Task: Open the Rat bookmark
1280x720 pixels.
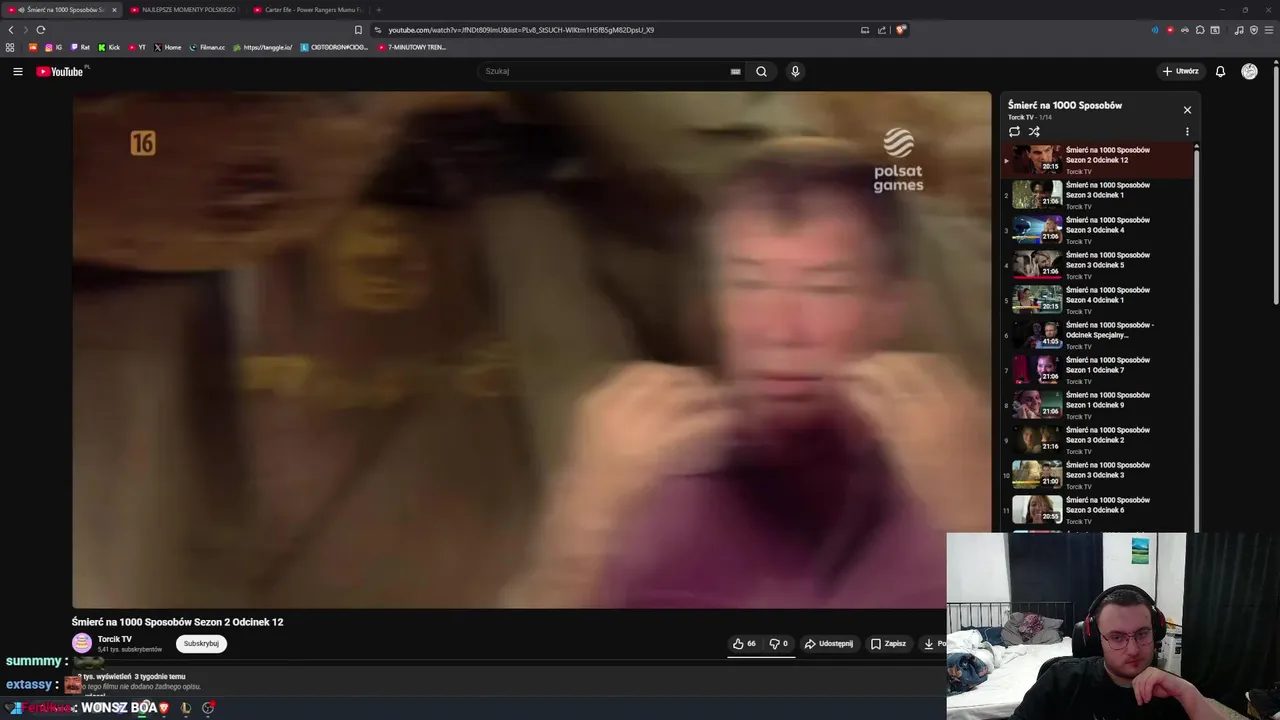Action: 80,47
